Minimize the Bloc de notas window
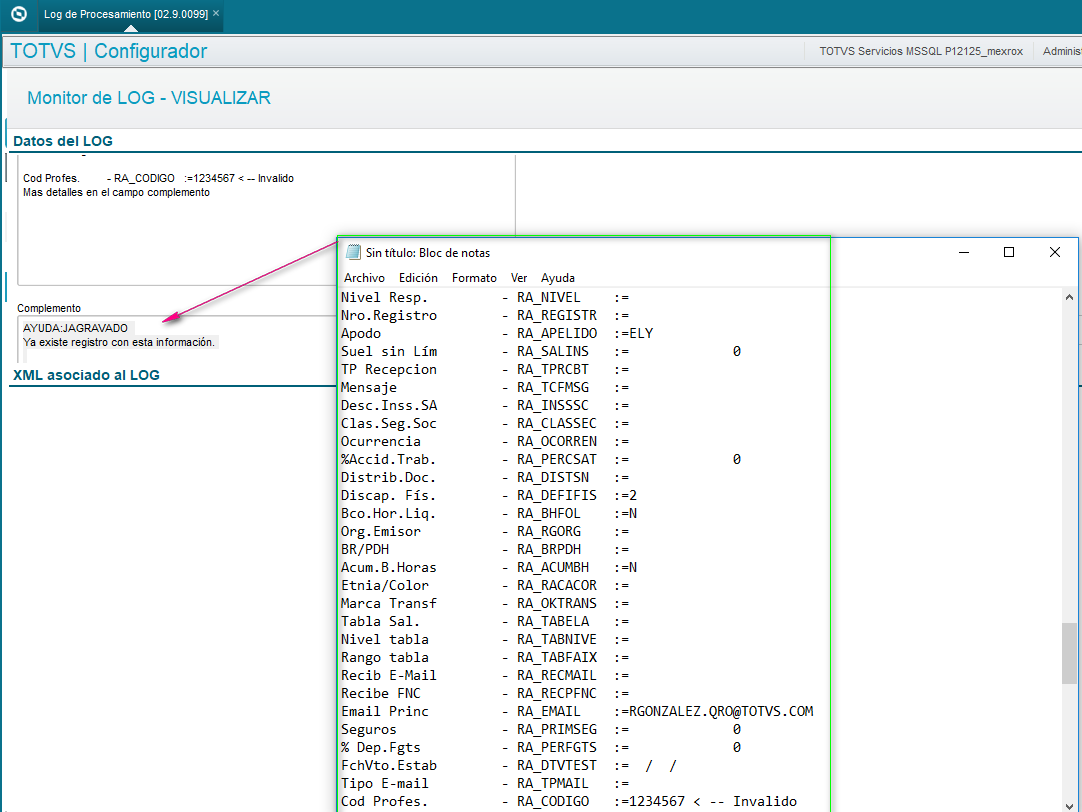Screen dimensions: 1082x812 964,252
